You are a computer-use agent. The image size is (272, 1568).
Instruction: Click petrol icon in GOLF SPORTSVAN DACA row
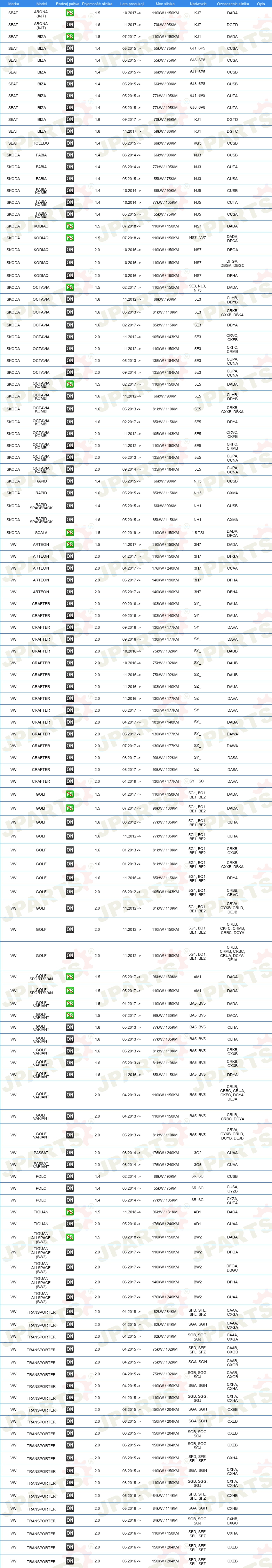pos(70,977)
